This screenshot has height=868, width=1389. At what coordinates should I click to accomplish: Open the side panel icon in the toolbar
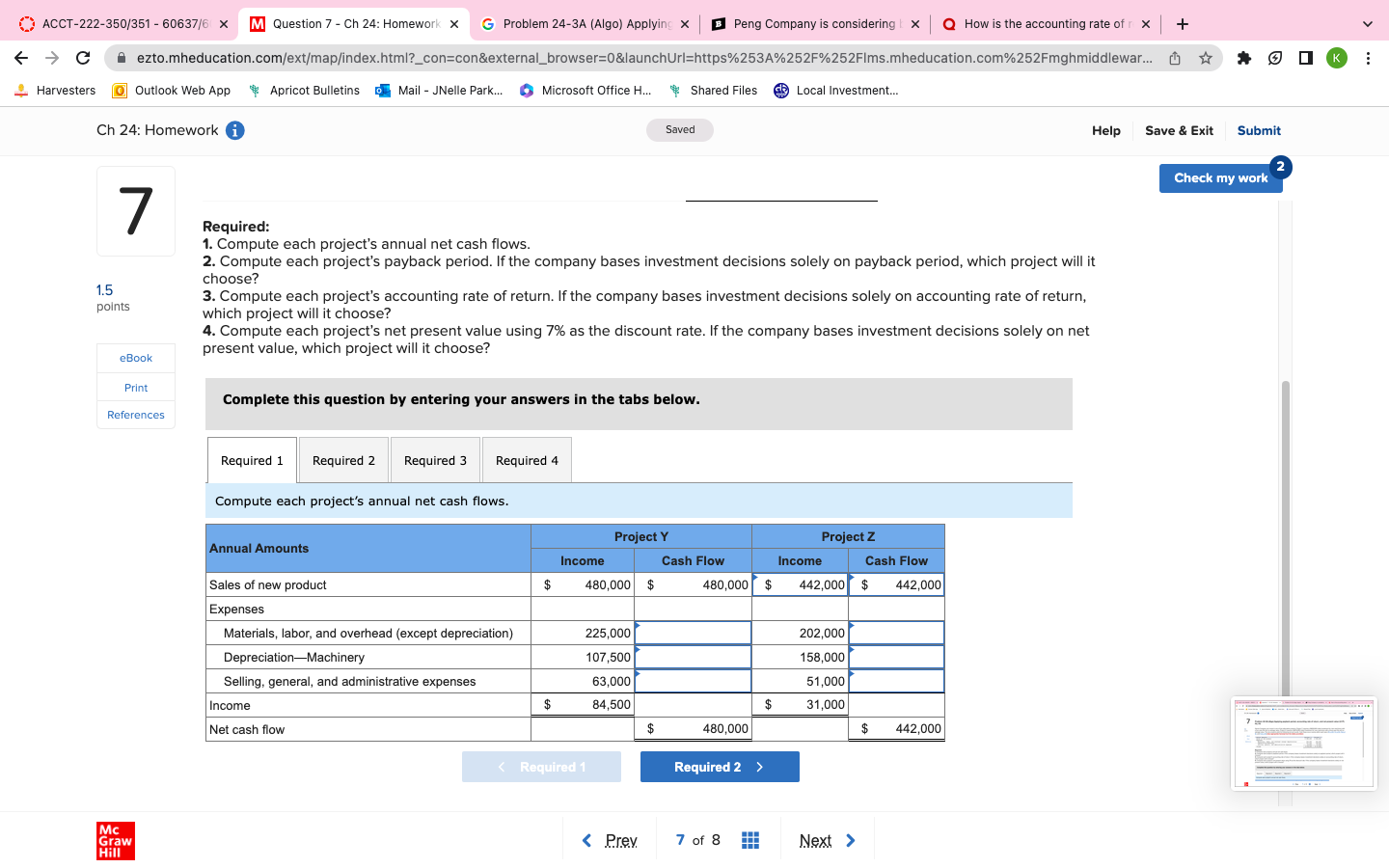tap(1305, 58)
